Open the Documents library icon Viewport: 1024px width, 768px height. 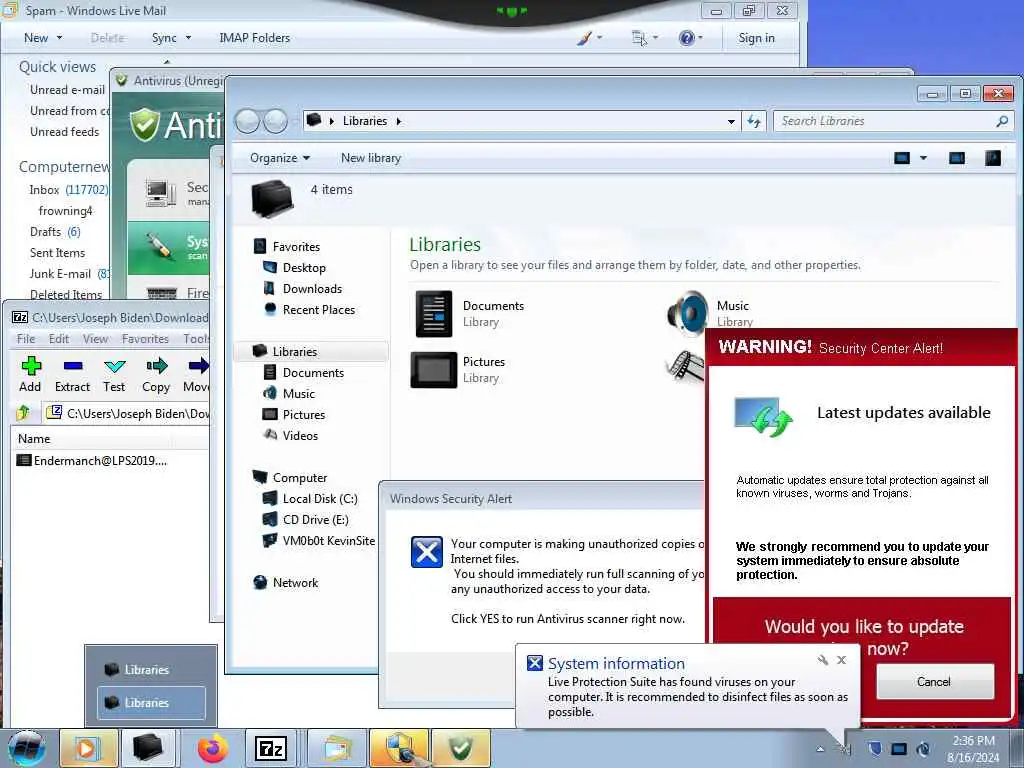point(434,313)
